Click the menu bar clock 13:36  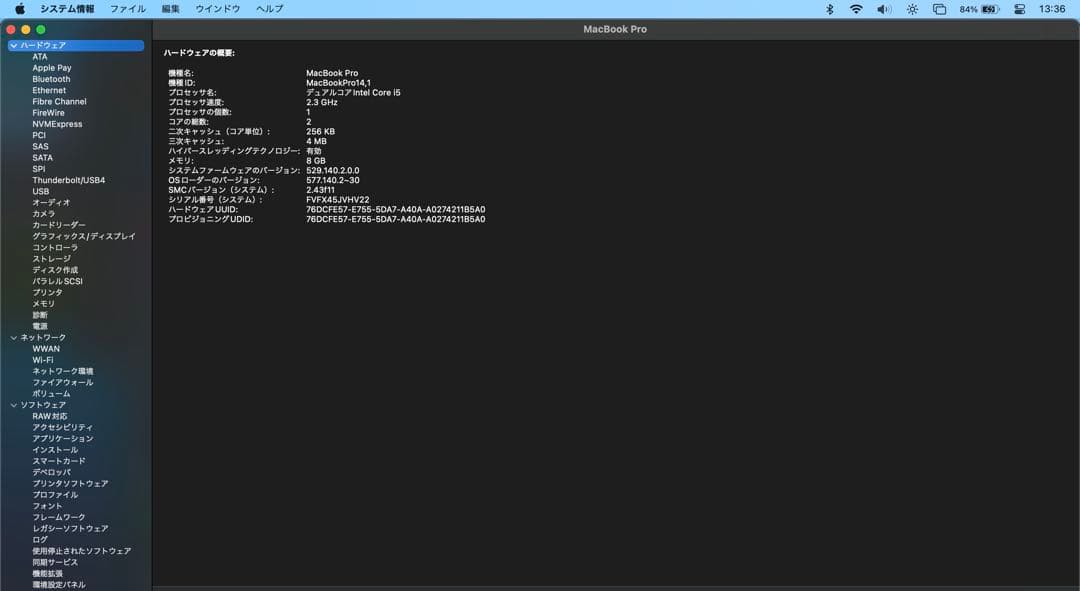point(1052,9)
